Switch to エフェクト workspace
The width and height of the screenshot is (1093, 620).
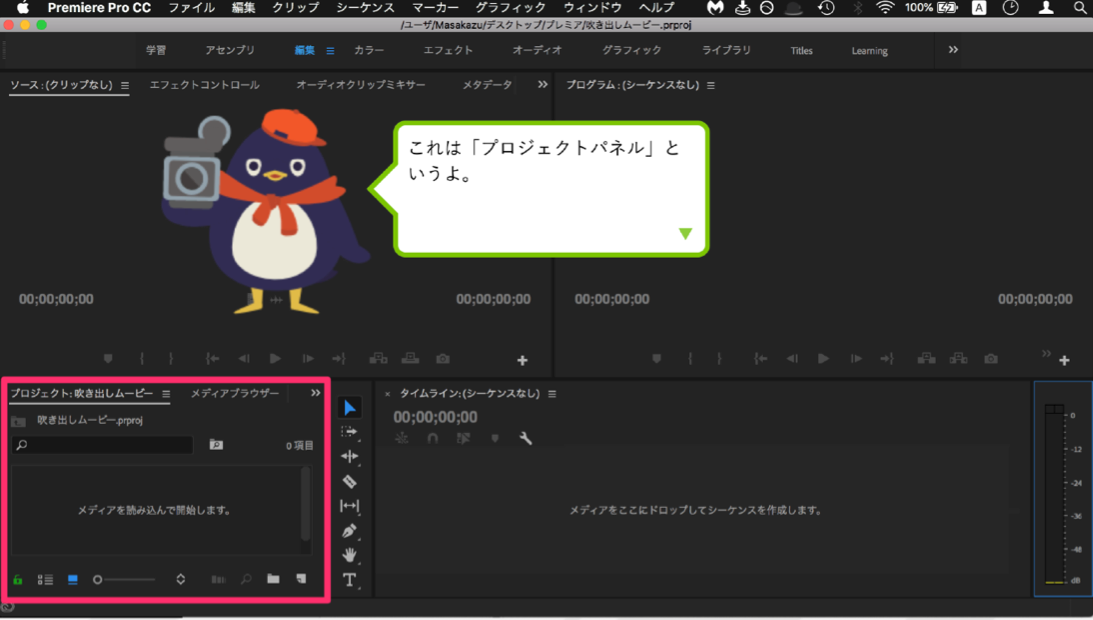tap(448, 50)
